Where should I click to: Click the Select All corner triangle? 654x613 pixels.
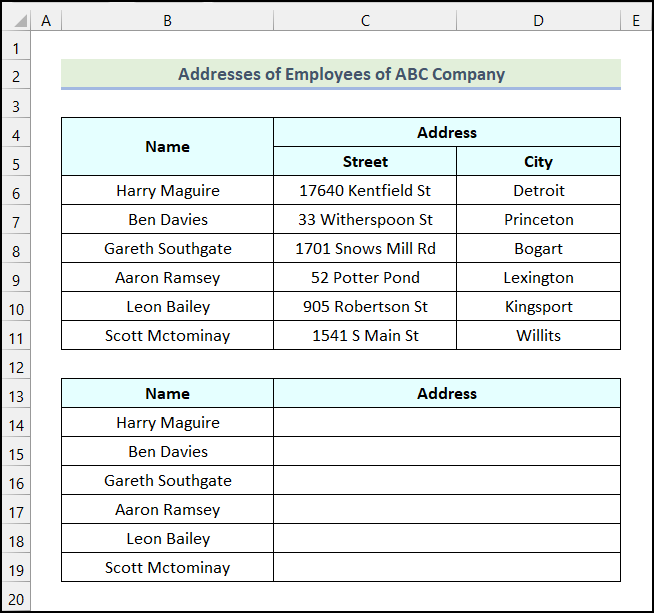(x=20, y=20)
